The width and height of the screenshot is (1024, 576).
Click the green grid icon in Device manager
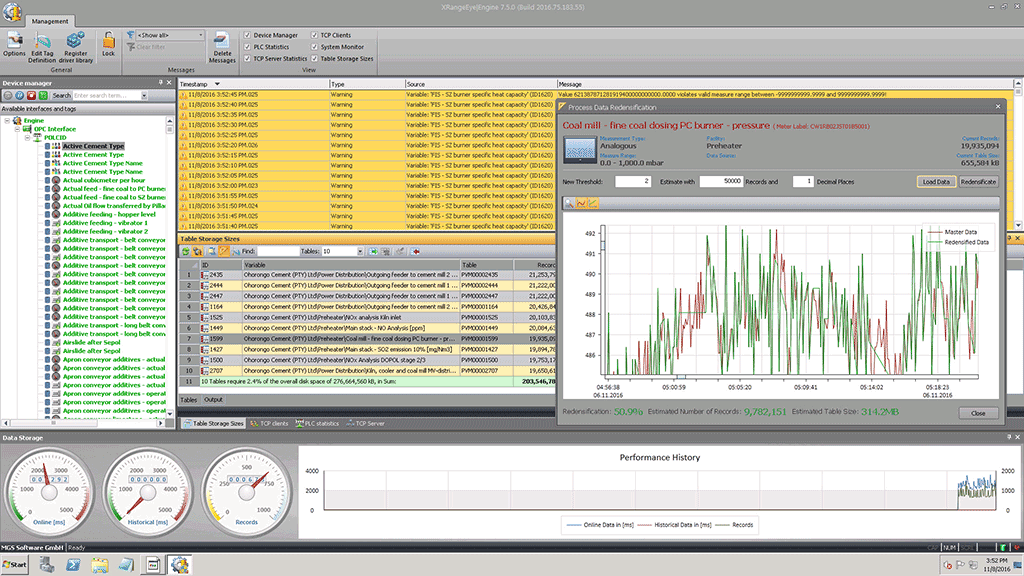point(42,95)
